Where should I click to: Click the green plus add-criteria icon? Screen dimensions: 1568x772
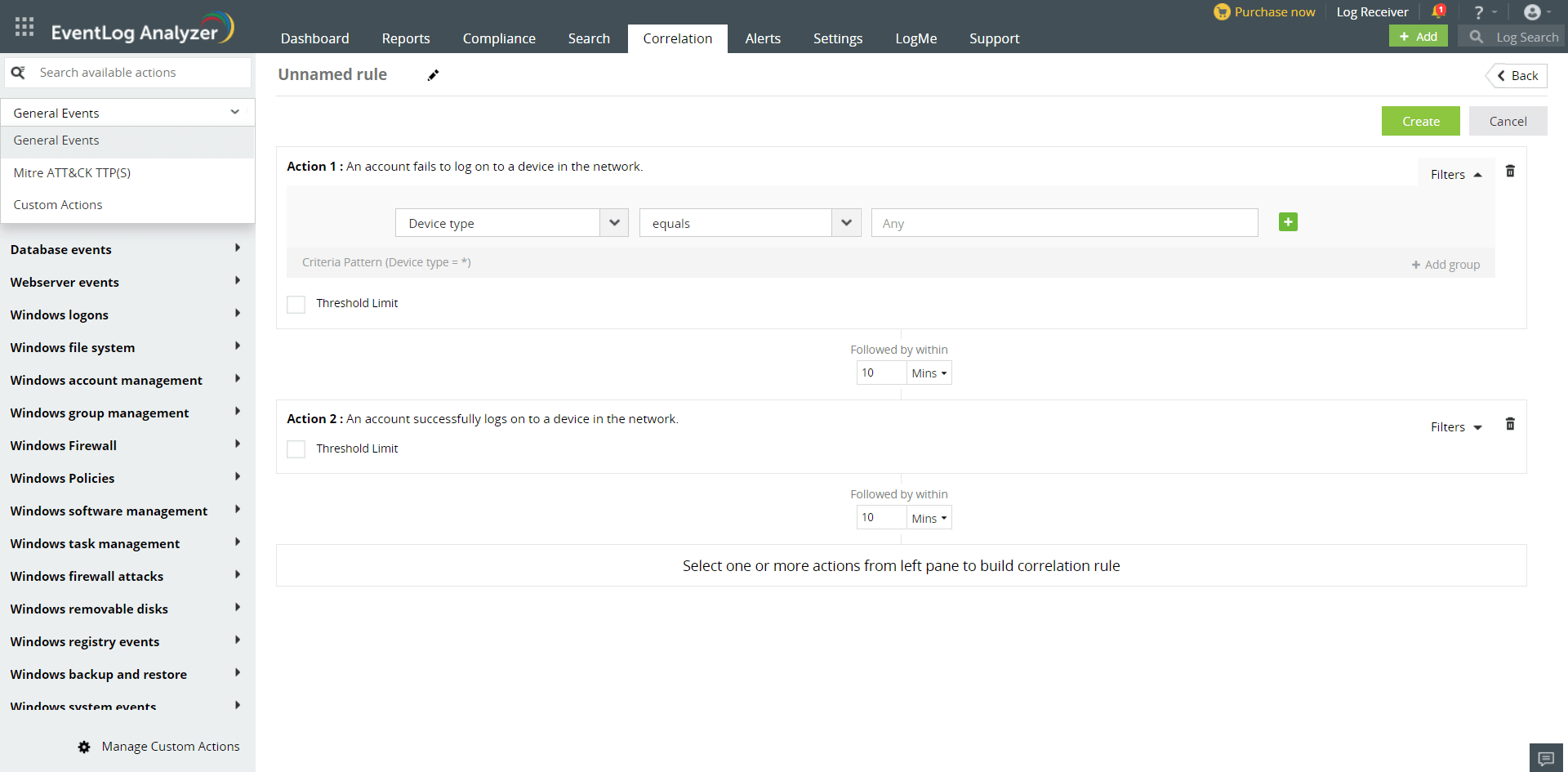click(x=1288, y=222)
